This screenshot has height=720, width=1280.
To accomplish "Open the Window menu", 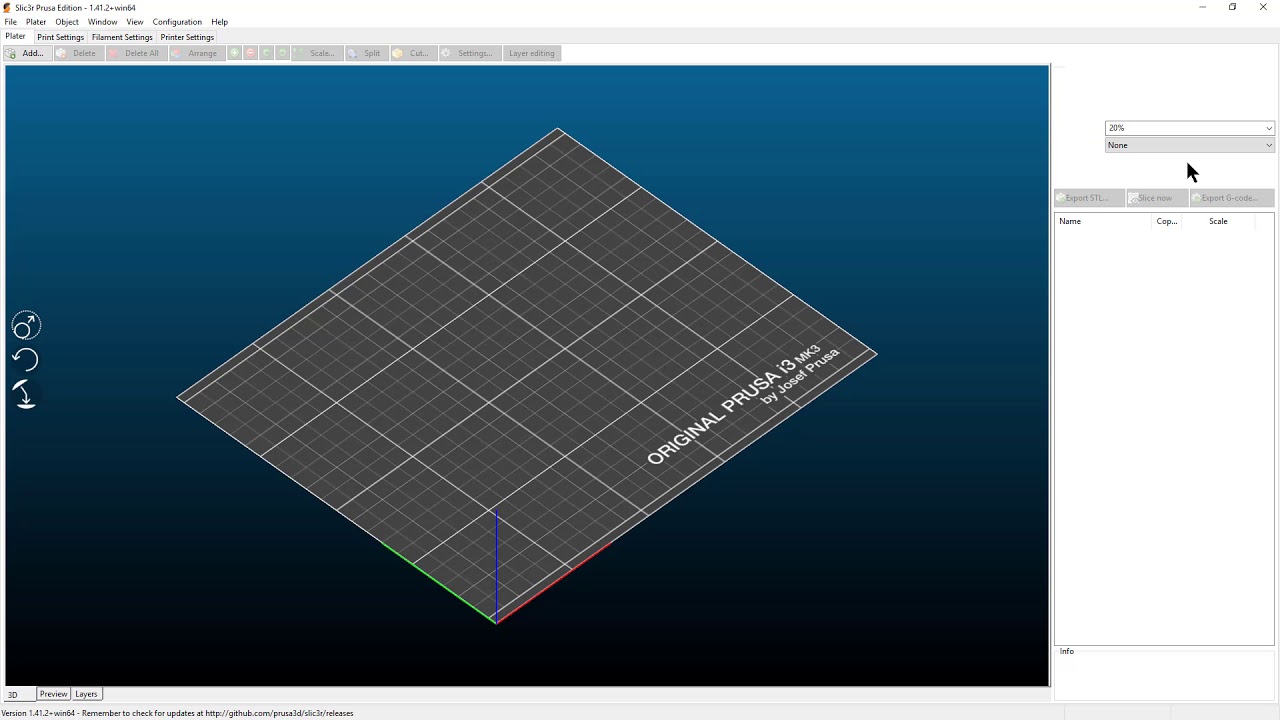I will tap(102, 22).
